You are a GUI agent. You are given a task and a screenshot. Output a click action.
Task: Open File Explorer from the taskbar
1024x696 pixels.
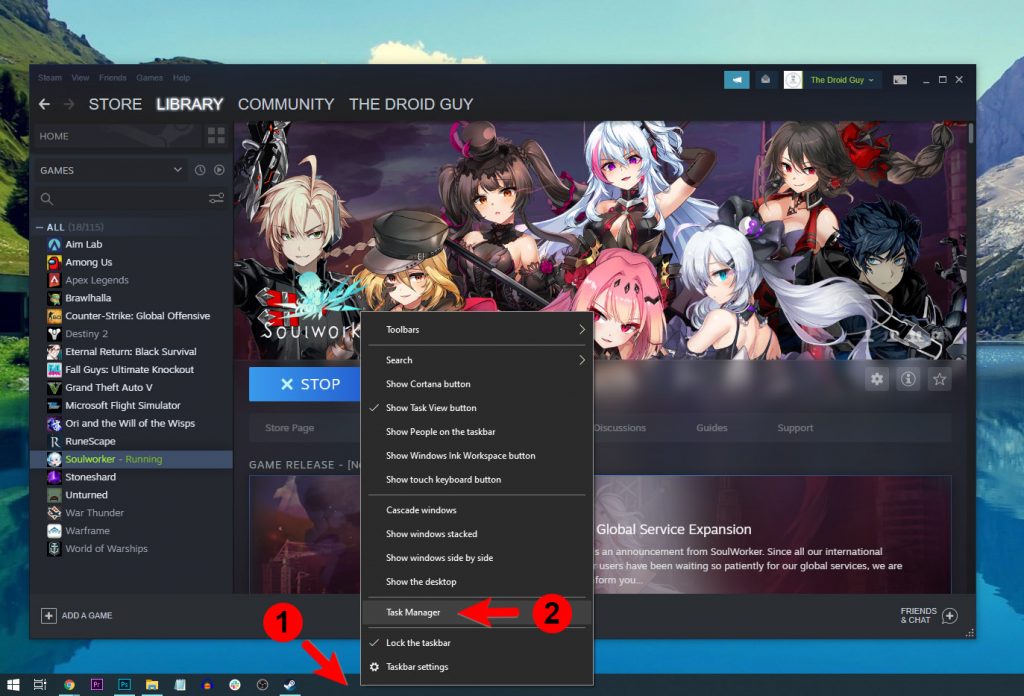(152, 685)
